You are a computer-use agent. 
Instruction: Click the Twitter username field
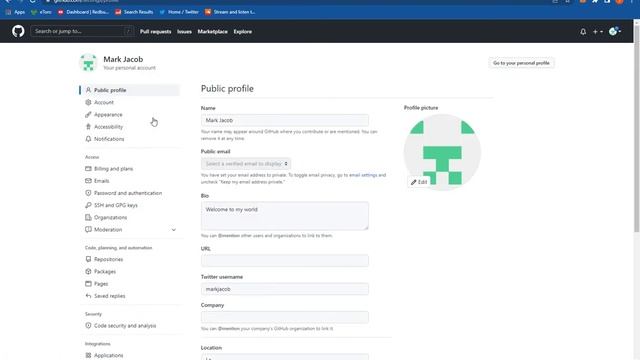(285, 289)
